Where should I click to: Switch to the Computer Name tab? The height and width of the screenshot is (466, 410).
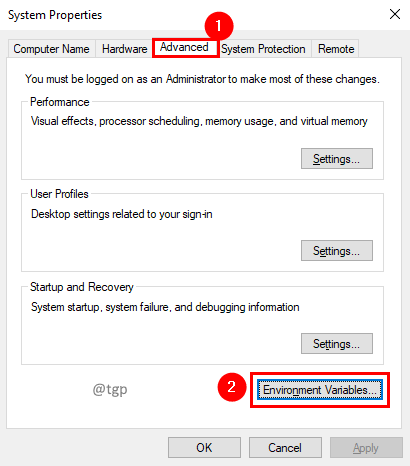click(51, 49)
